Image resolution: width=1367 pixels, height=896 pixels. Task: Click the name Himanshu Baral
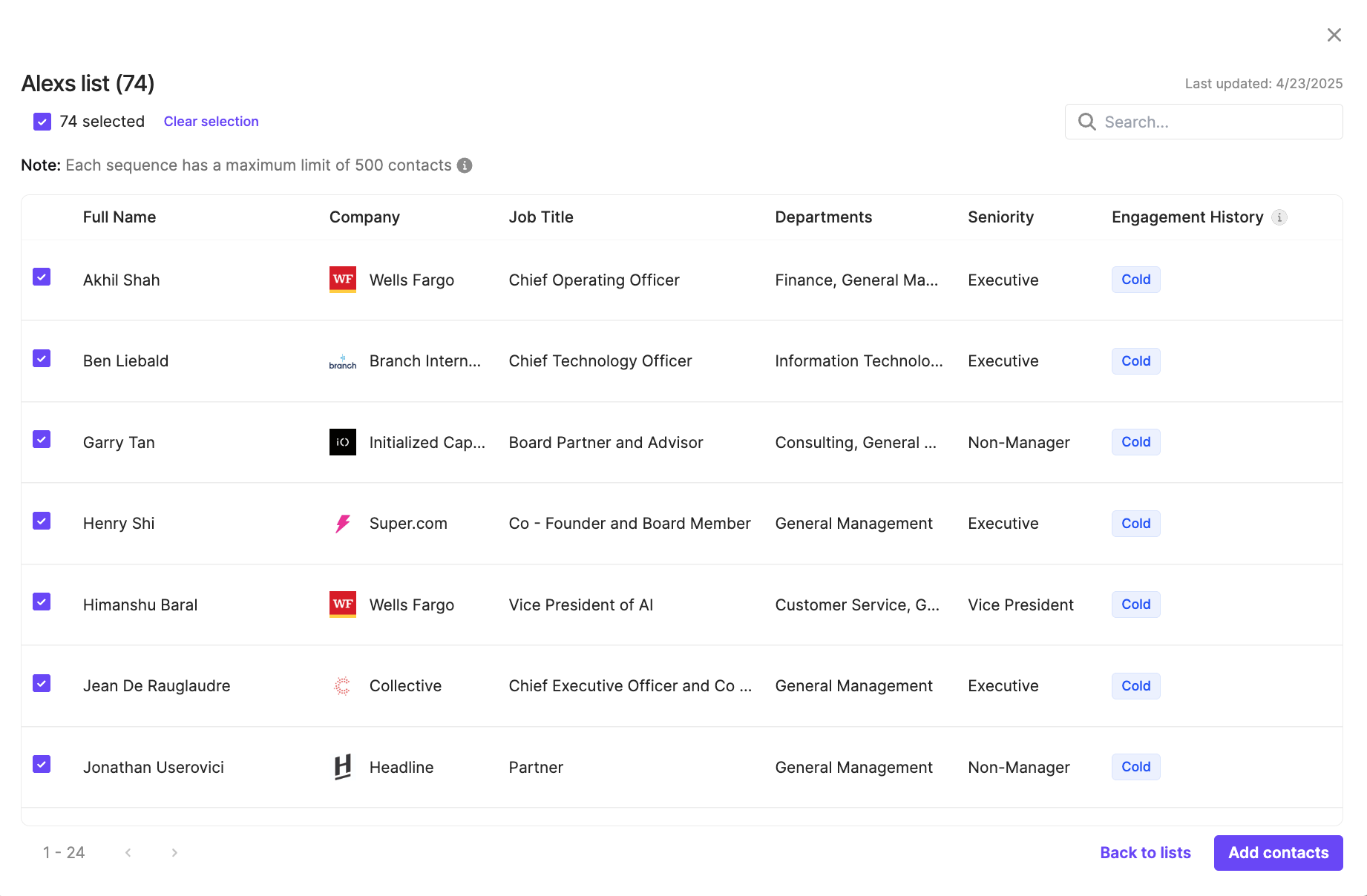[x=140, y=605]
